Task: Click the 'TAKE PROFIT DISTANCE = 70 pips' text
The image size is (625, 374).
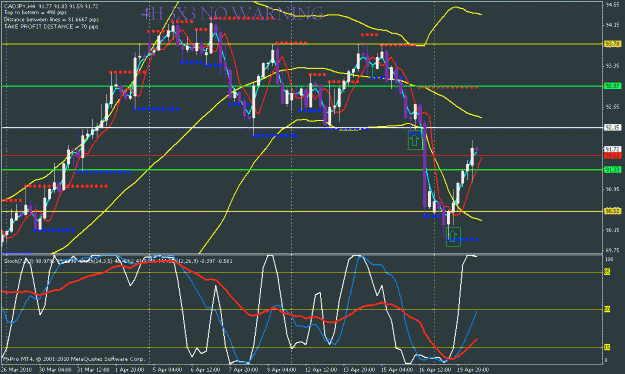Action: (51, 27)
